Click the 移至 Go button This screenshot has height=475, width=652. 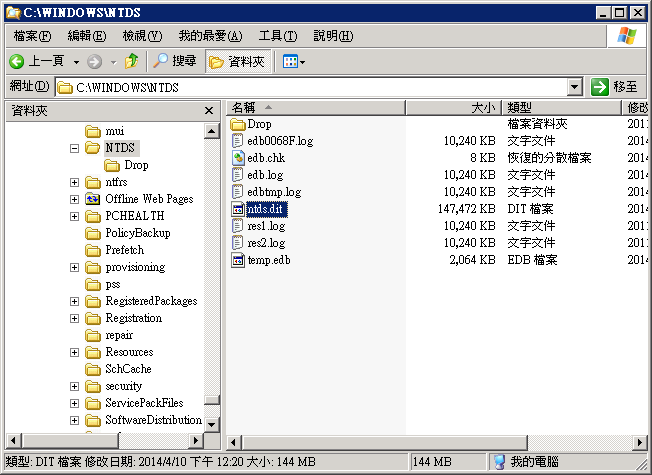point(615,87)
